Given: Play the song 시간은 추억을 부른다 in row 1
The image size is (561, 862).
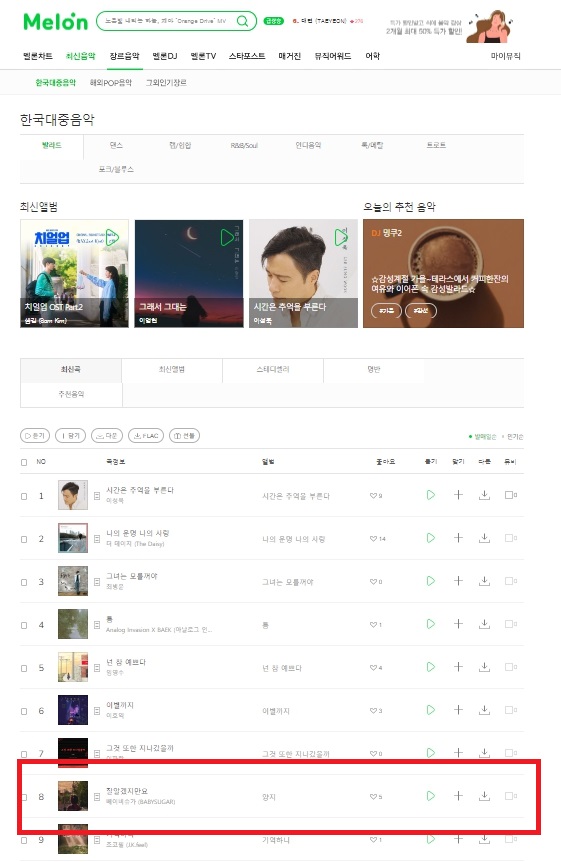Looking at the screenshot, I should tap(431, 495).
